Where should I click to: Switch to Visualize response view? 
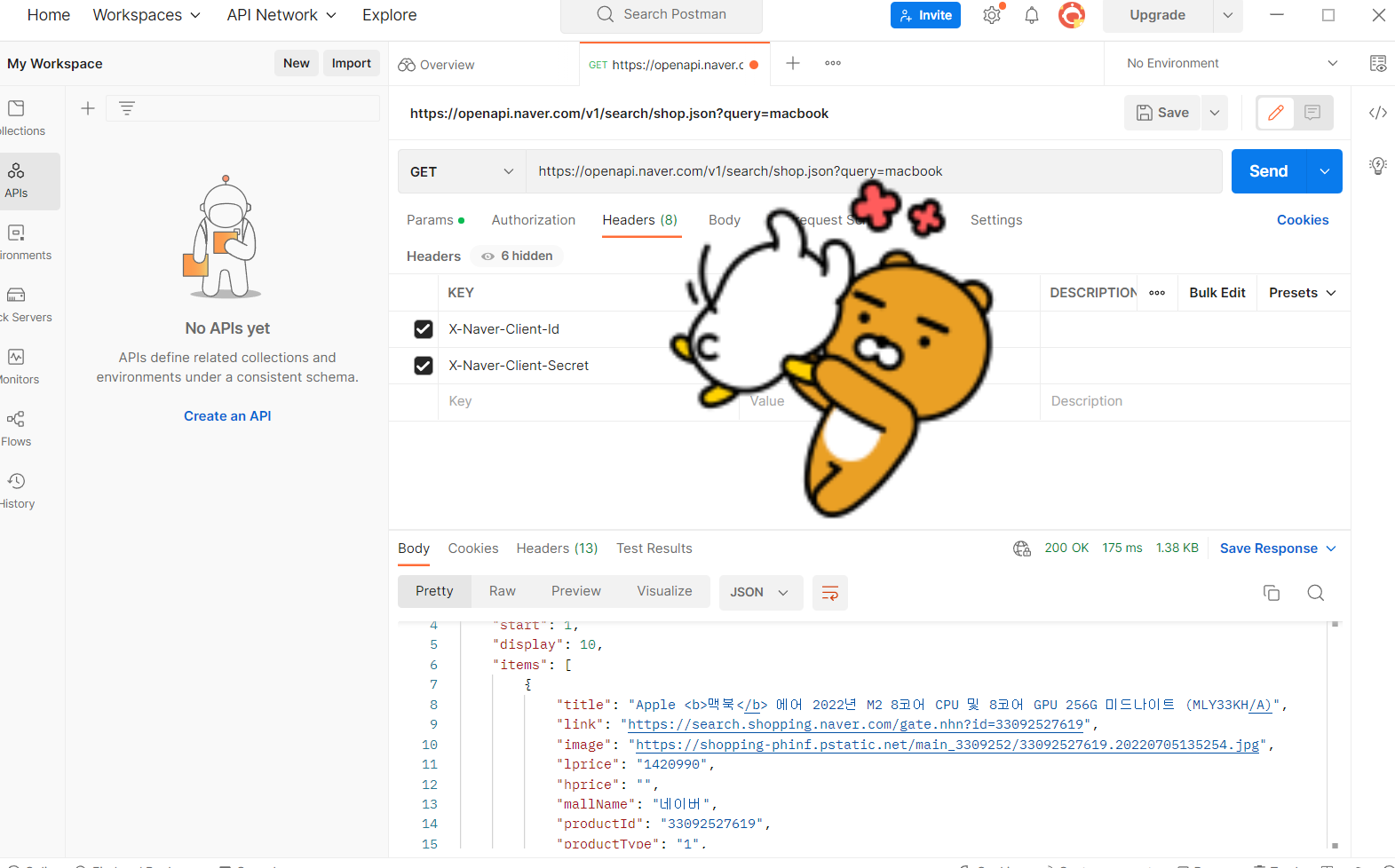664,591
